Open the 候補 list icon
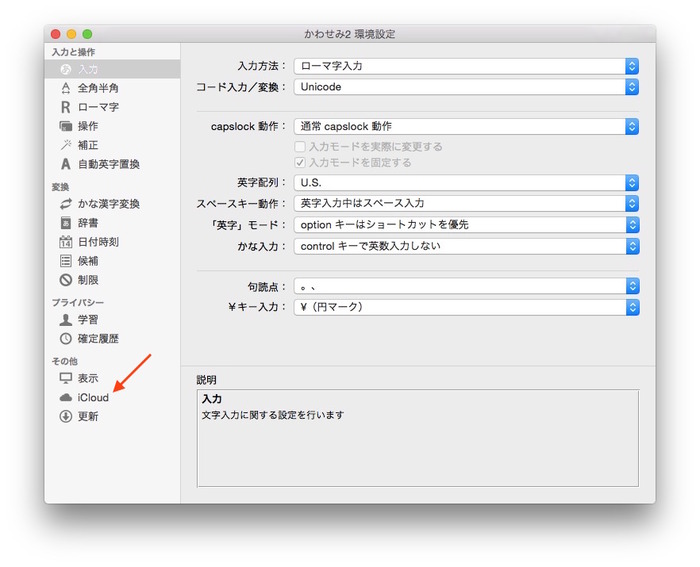The image size is (700, 567). pos(66,261)
